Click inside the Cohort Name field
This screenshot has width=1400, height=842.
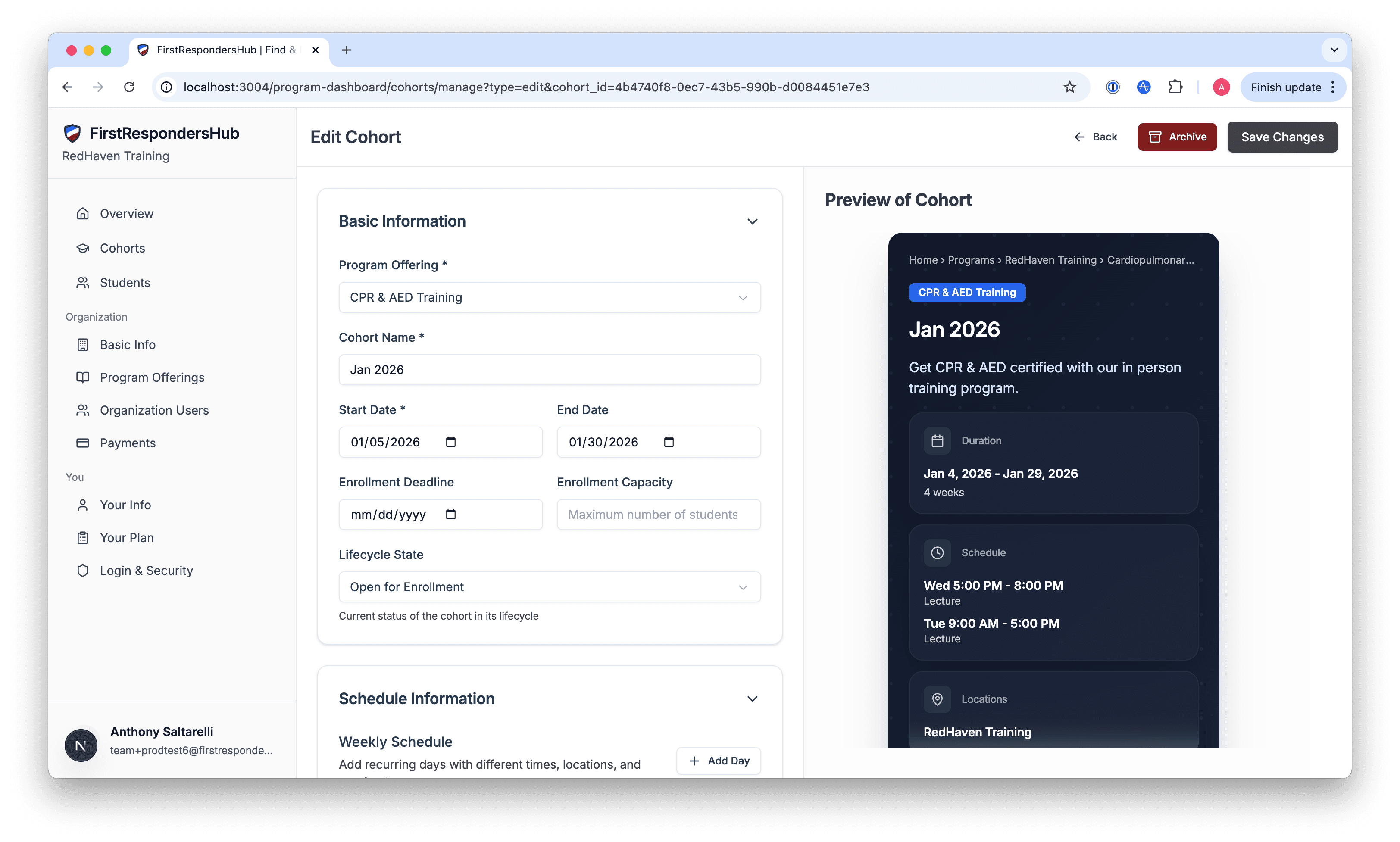549,369
